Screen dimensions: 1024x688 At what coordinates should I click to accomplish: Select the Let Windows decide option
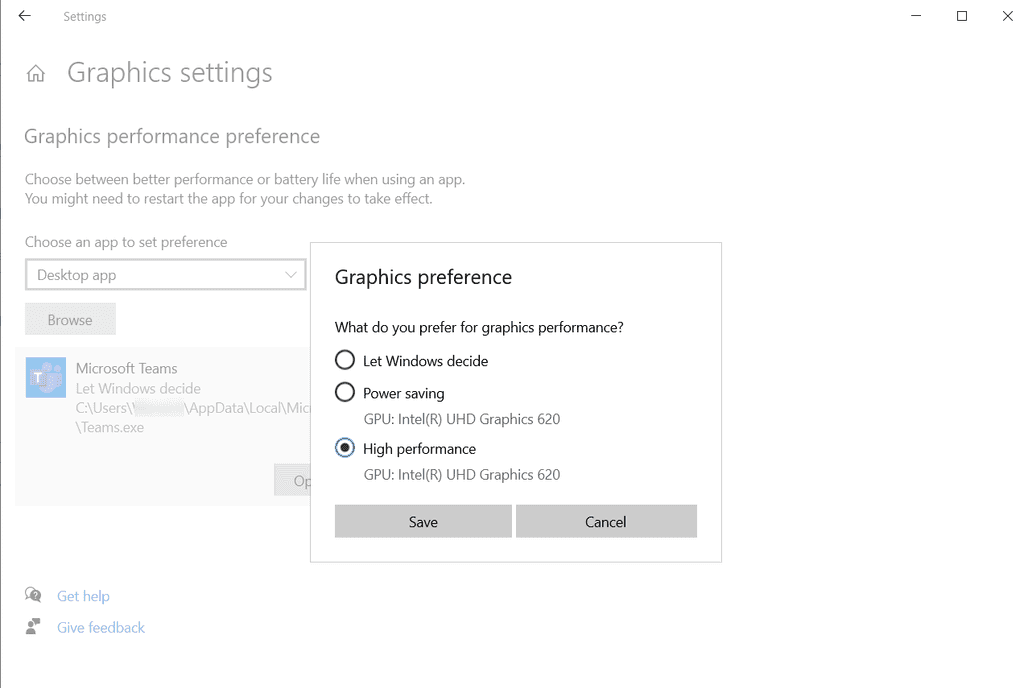[x=344, y=360]
